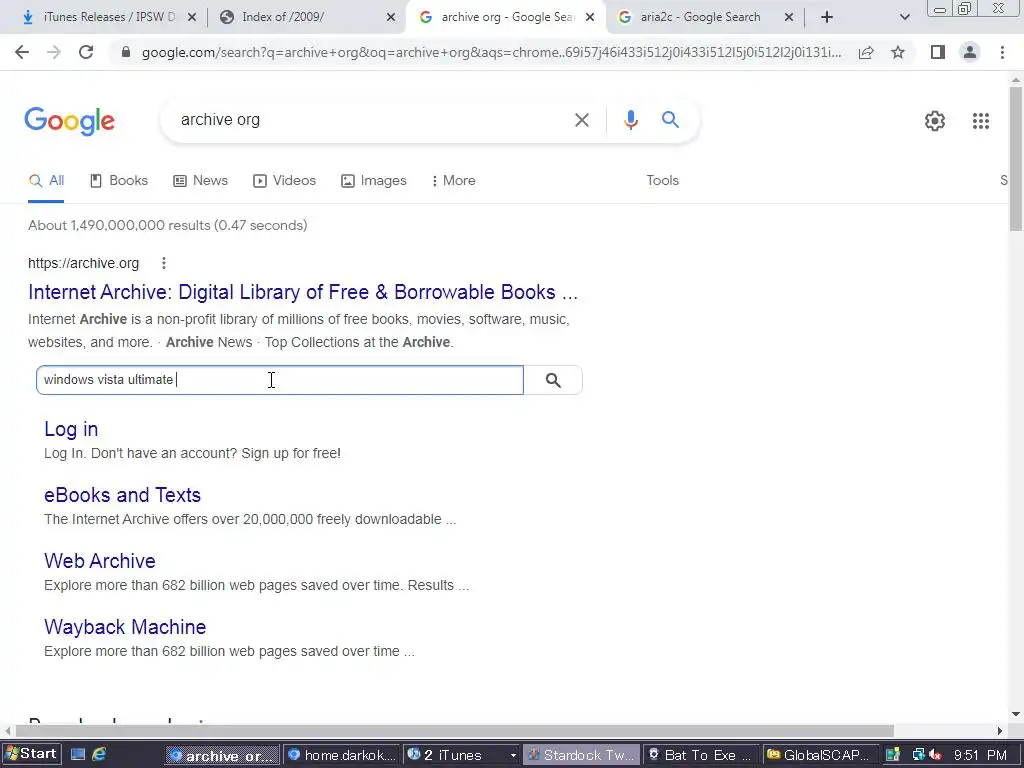Click https://archive.org URL text above result
This screenshot has height=768, width=1024.
coord(84,263)
